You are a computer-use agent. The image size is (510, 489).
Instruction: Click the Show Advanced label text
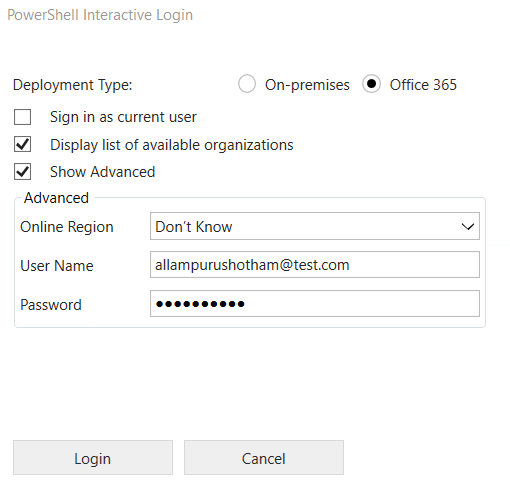click(103, 172)
